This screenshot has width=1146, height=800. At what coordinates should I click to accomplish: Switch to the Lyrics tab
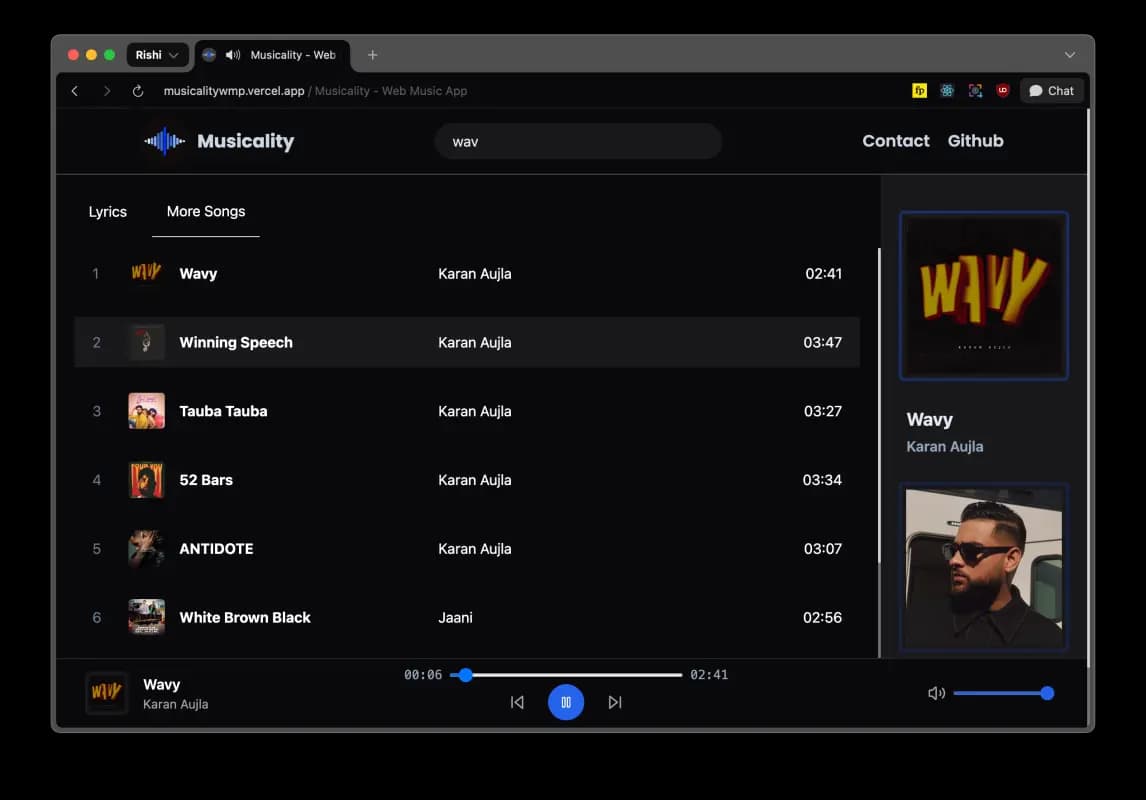[x=107, y=211]
